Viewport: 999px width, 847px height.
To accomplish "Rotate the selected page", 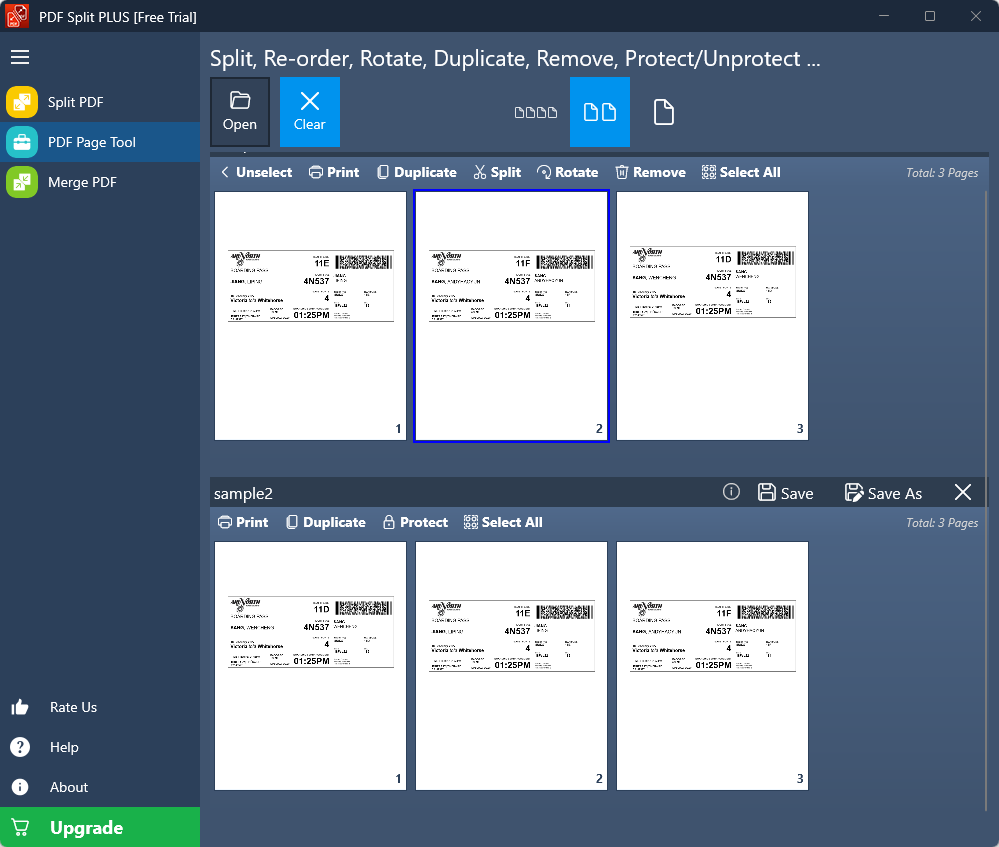I will (x=567, y=172).
